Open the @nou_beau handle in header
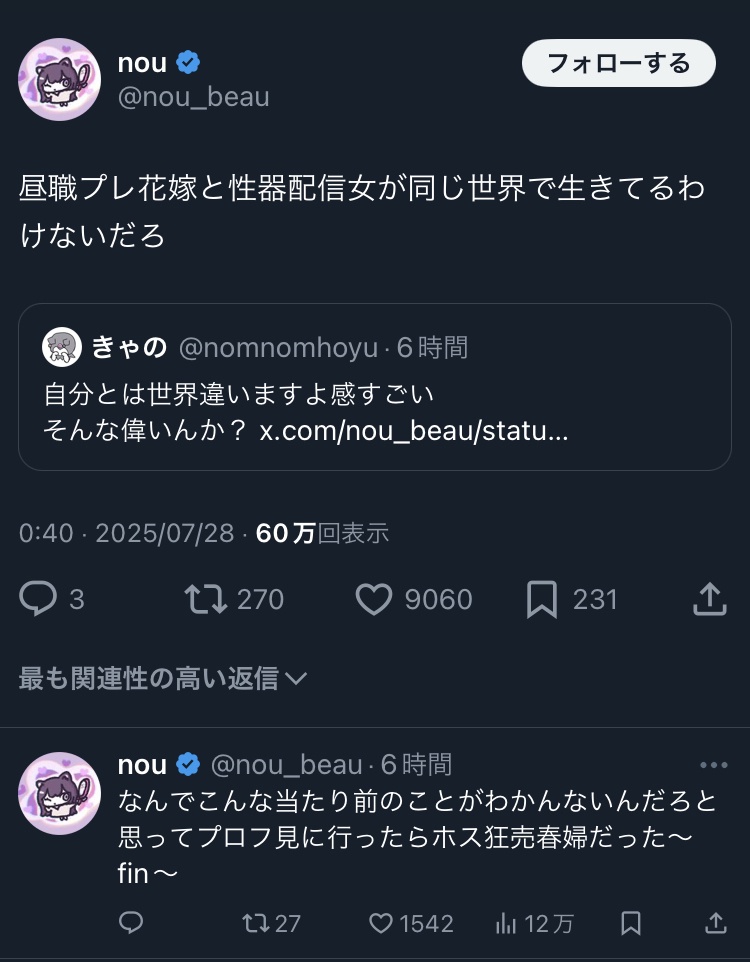 (193, 97)
